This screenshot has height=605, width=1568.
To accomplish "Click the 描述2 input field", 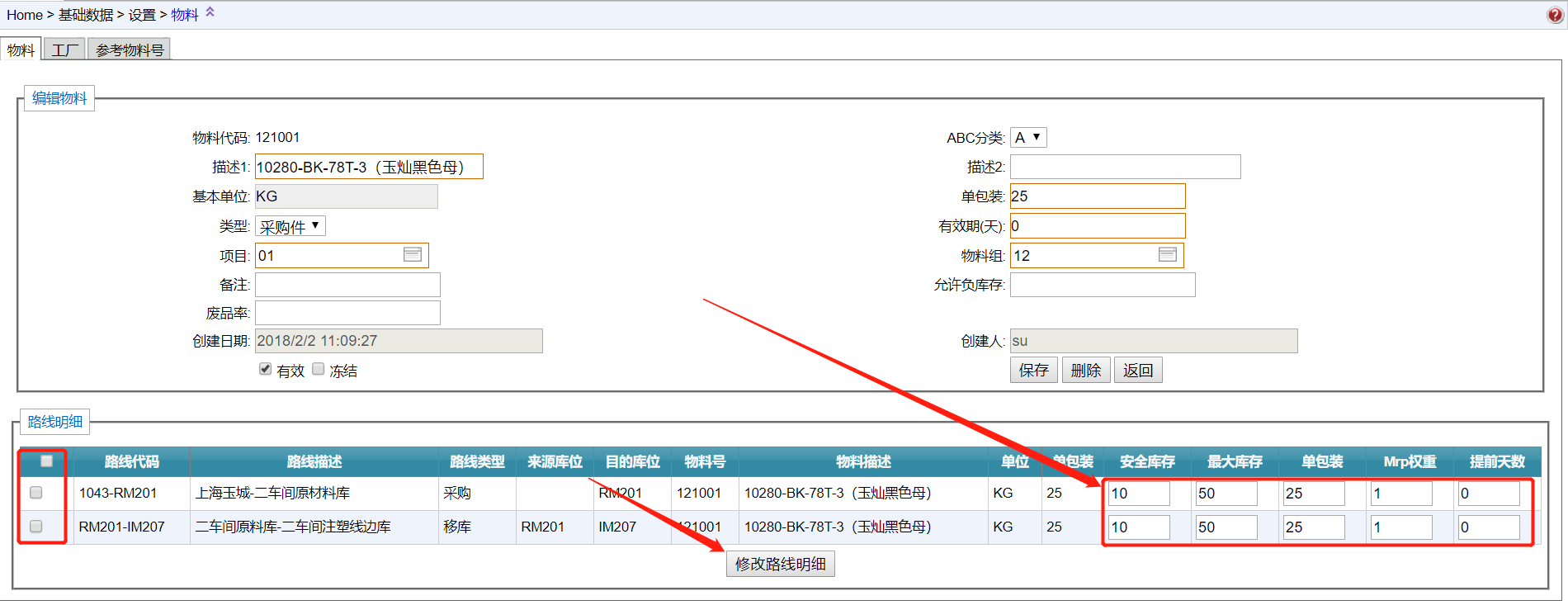I will (1126, 167).
